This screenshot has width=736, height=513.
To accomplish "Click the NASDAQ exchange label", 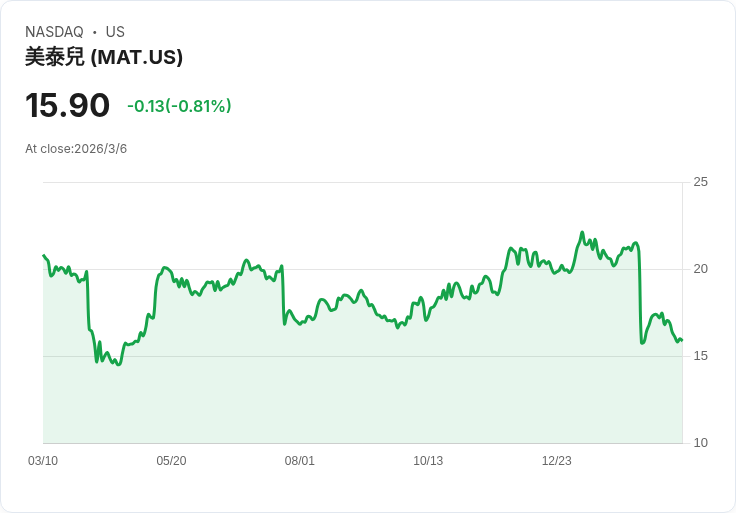I will pyautogui.click(x=54, y=32).
